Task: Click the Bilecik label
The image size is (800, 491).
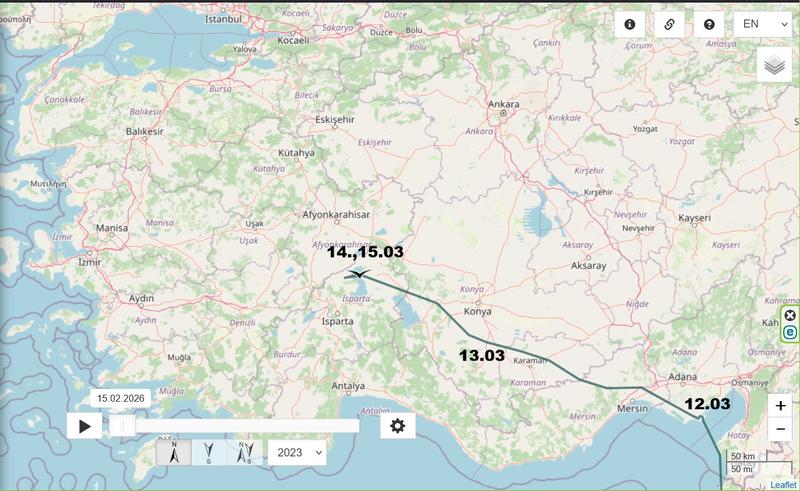Action: point(307,95)
